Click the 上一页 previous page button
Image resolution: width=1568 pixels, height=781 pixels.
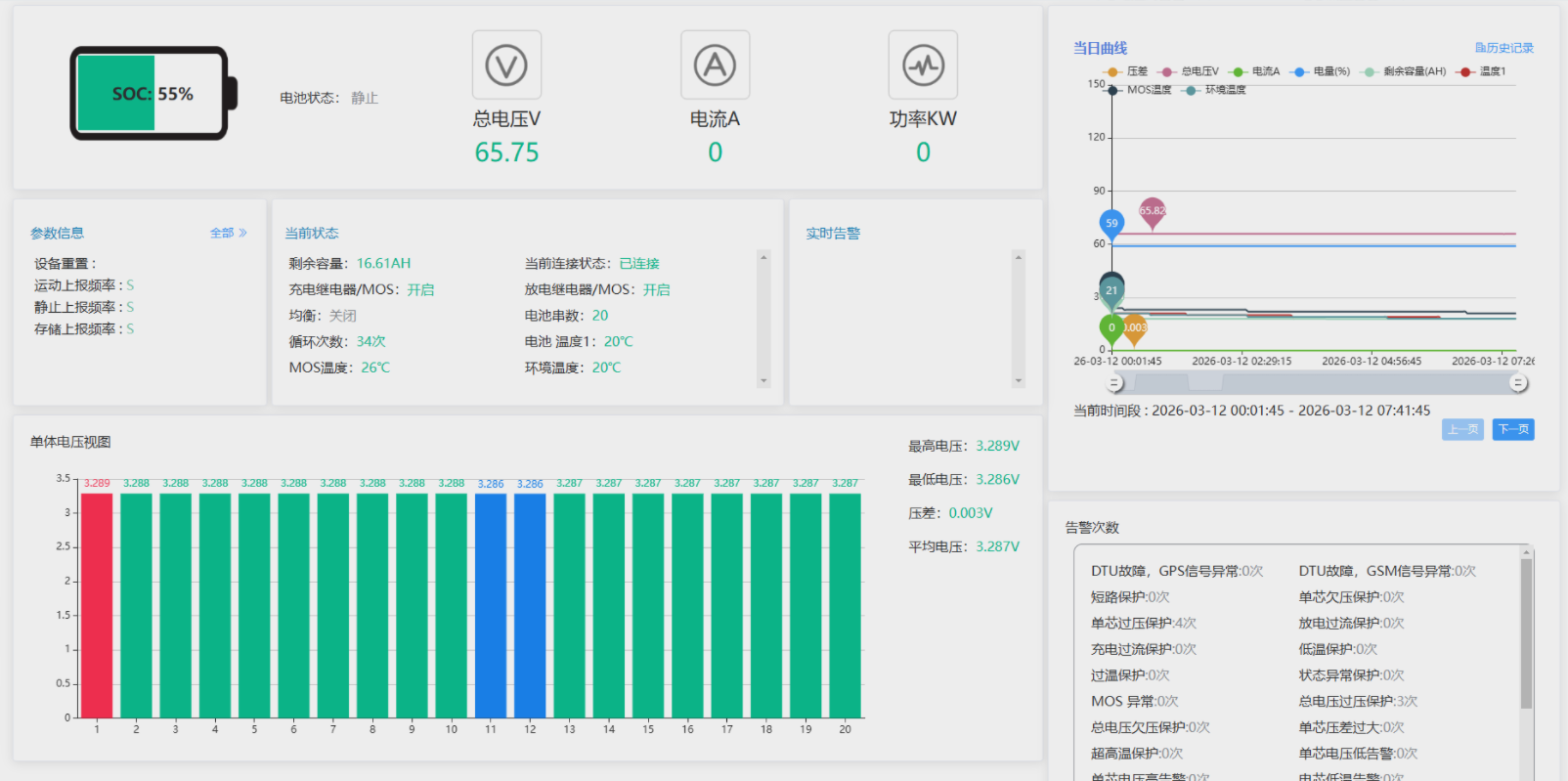point(1462,429)
